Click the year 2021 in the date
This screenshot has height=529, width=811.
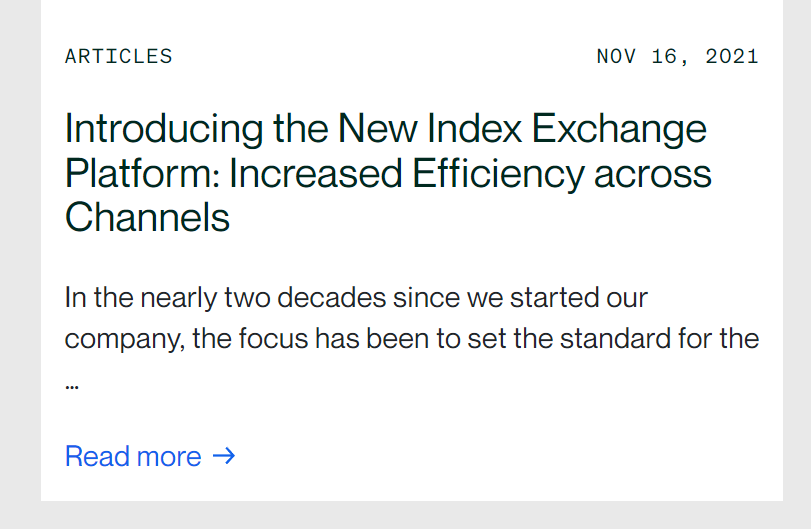pyautogui.click(x=732, y=56)
